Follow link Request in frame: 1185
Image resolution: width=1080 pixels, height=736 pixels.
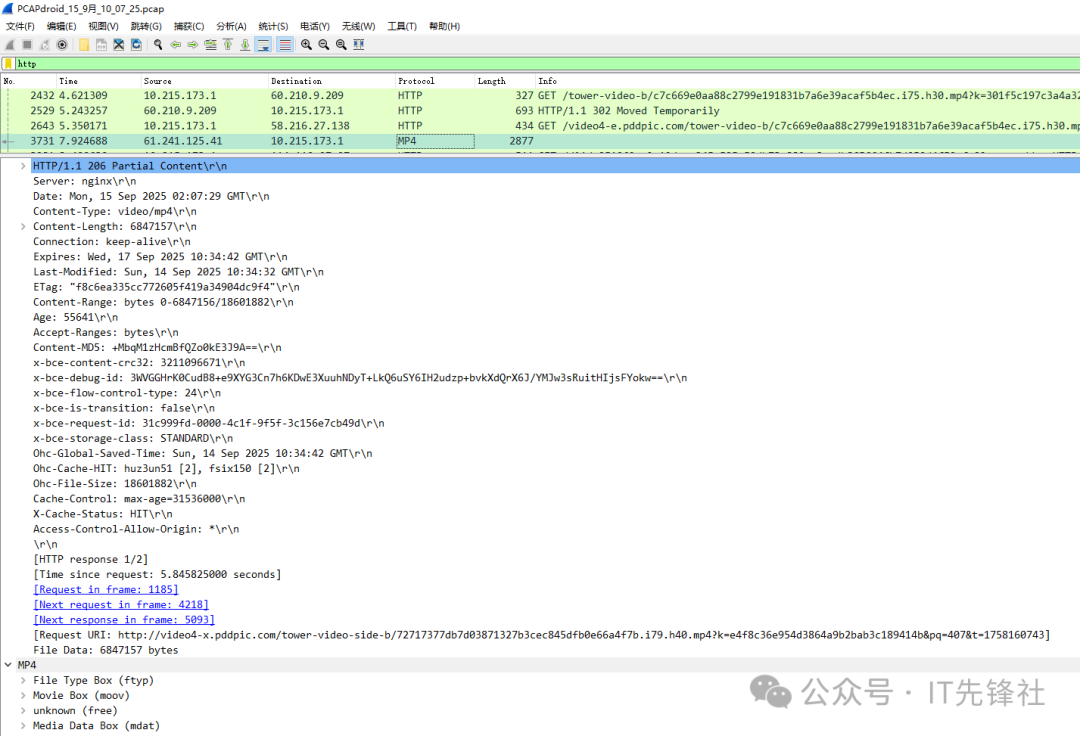point(106,589)
